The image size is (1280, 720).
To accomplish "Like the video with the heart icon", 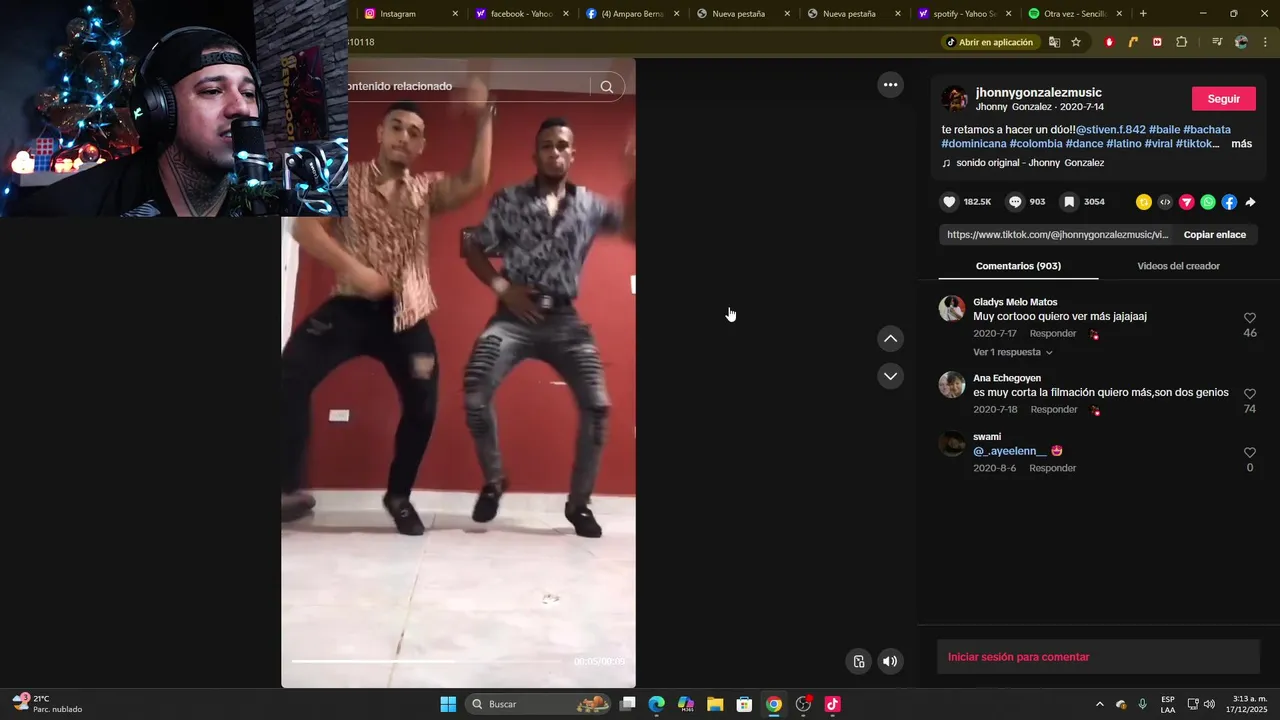I will (x=949, y=202).
